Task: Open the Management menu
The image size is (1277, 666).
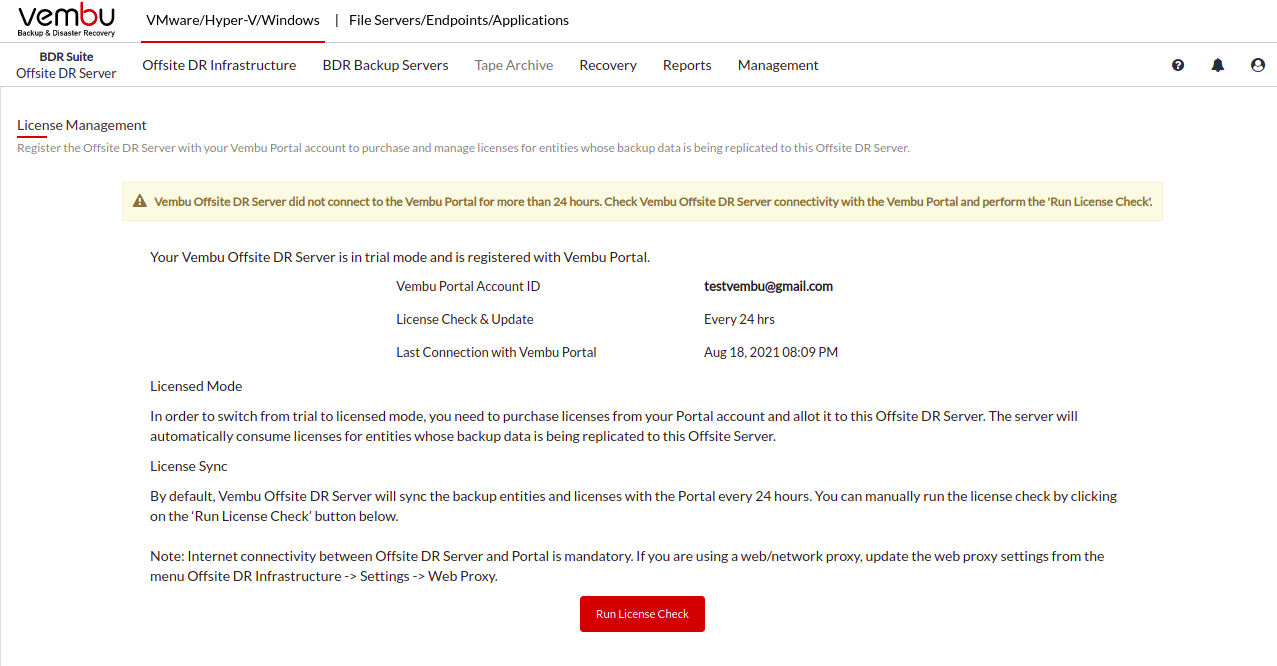Action: [x=778, y=65]
